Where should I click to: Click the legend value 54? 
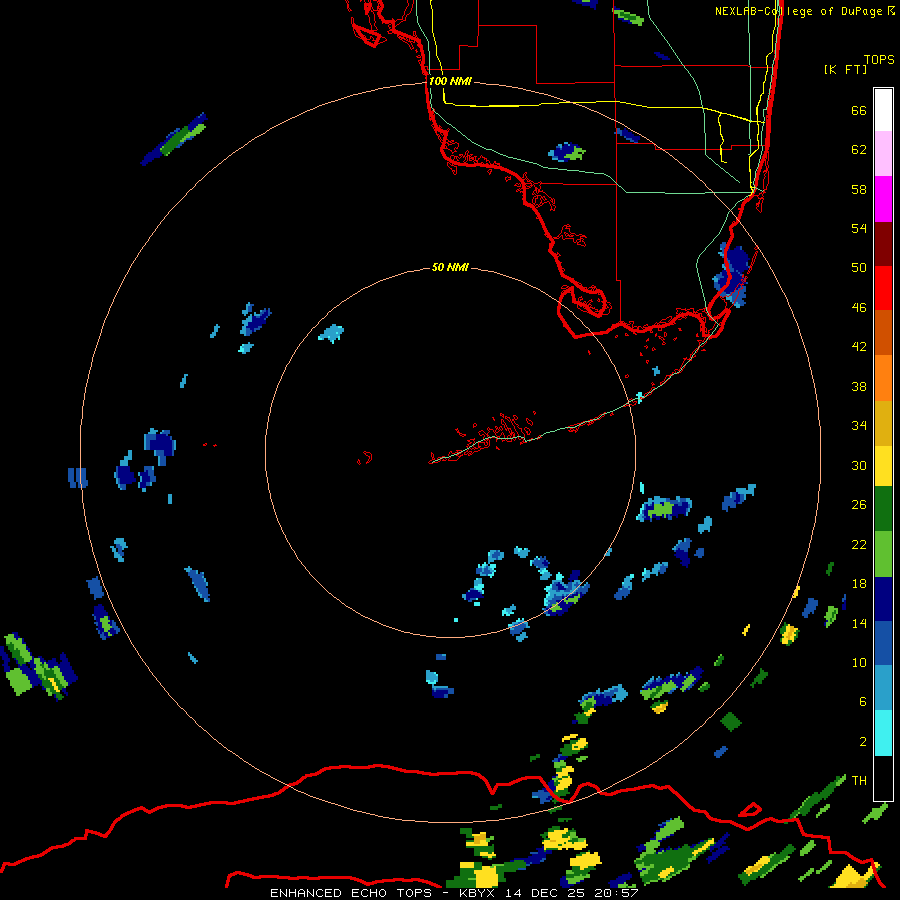click(x=859, y=228)
